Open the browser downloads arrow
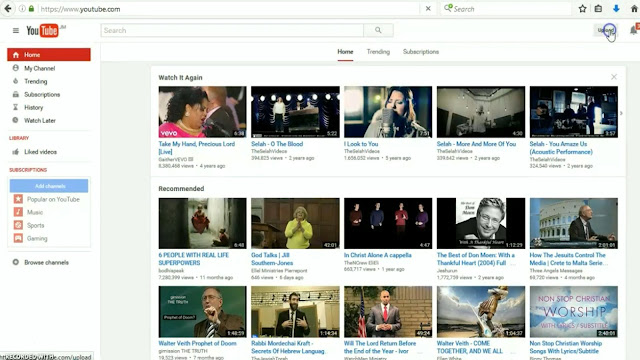Screen dimensions: 640x360 (616, 9)
